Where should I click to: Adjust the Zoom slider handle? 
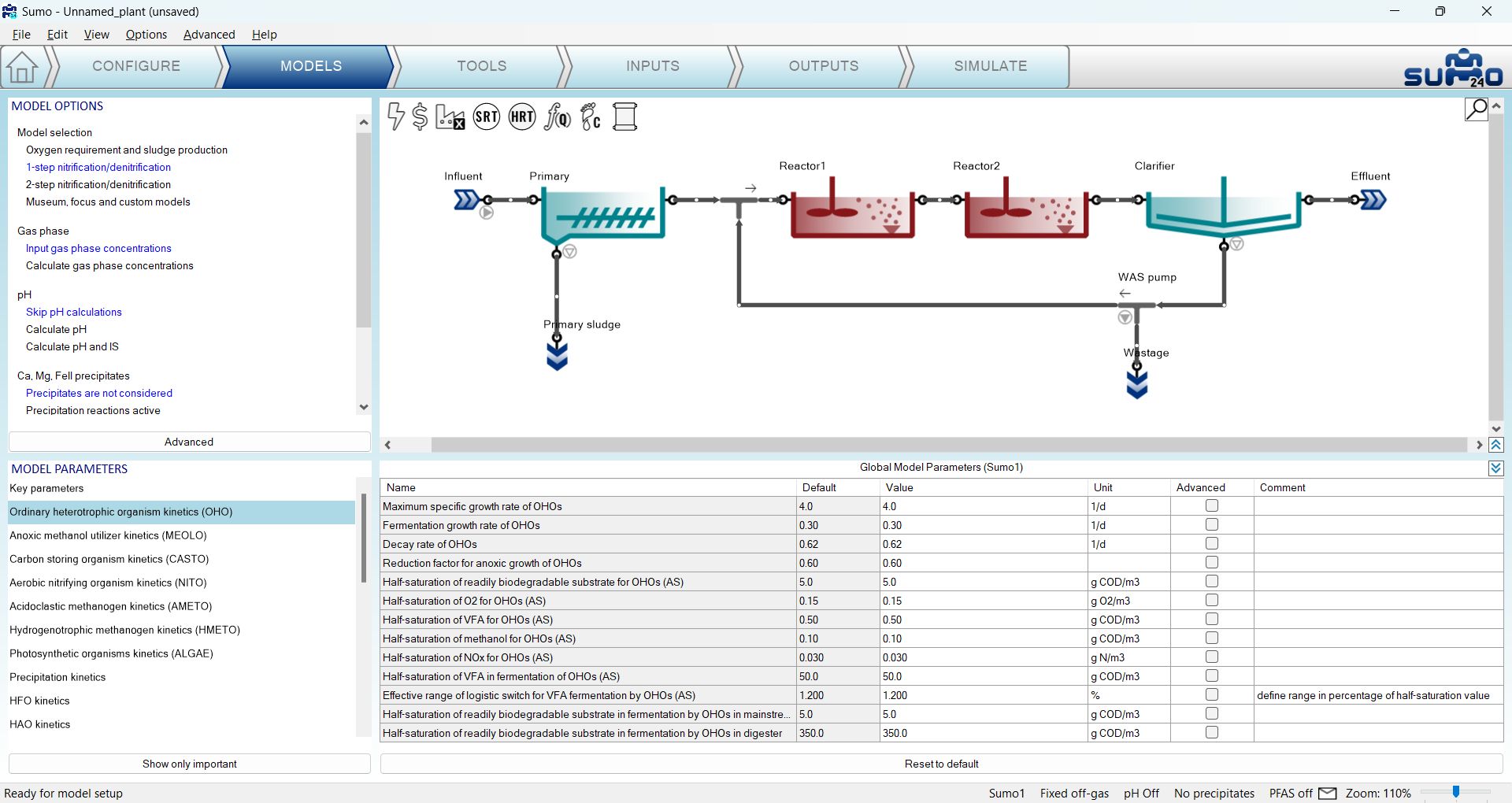coord(1456,793)
